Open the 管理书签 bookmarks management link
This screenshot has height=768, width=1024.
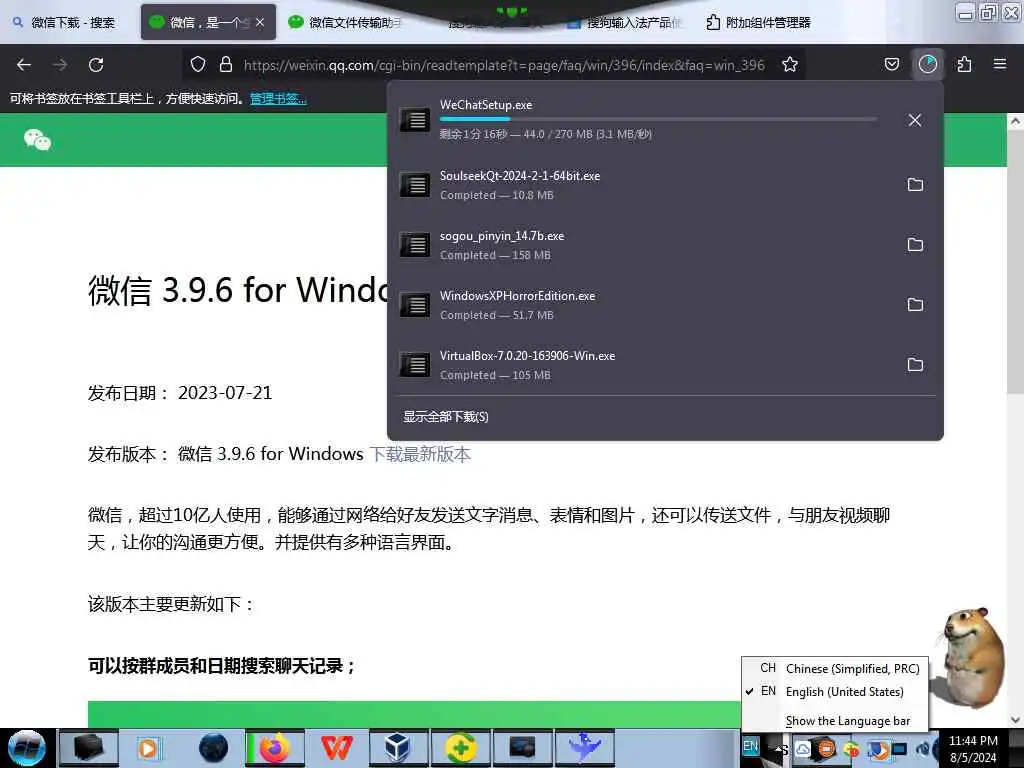(x=278, y=99)
